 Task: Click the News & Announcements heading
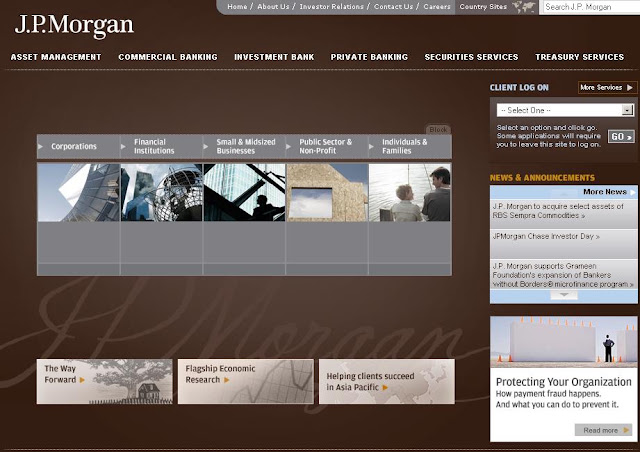tap(542, 178)
